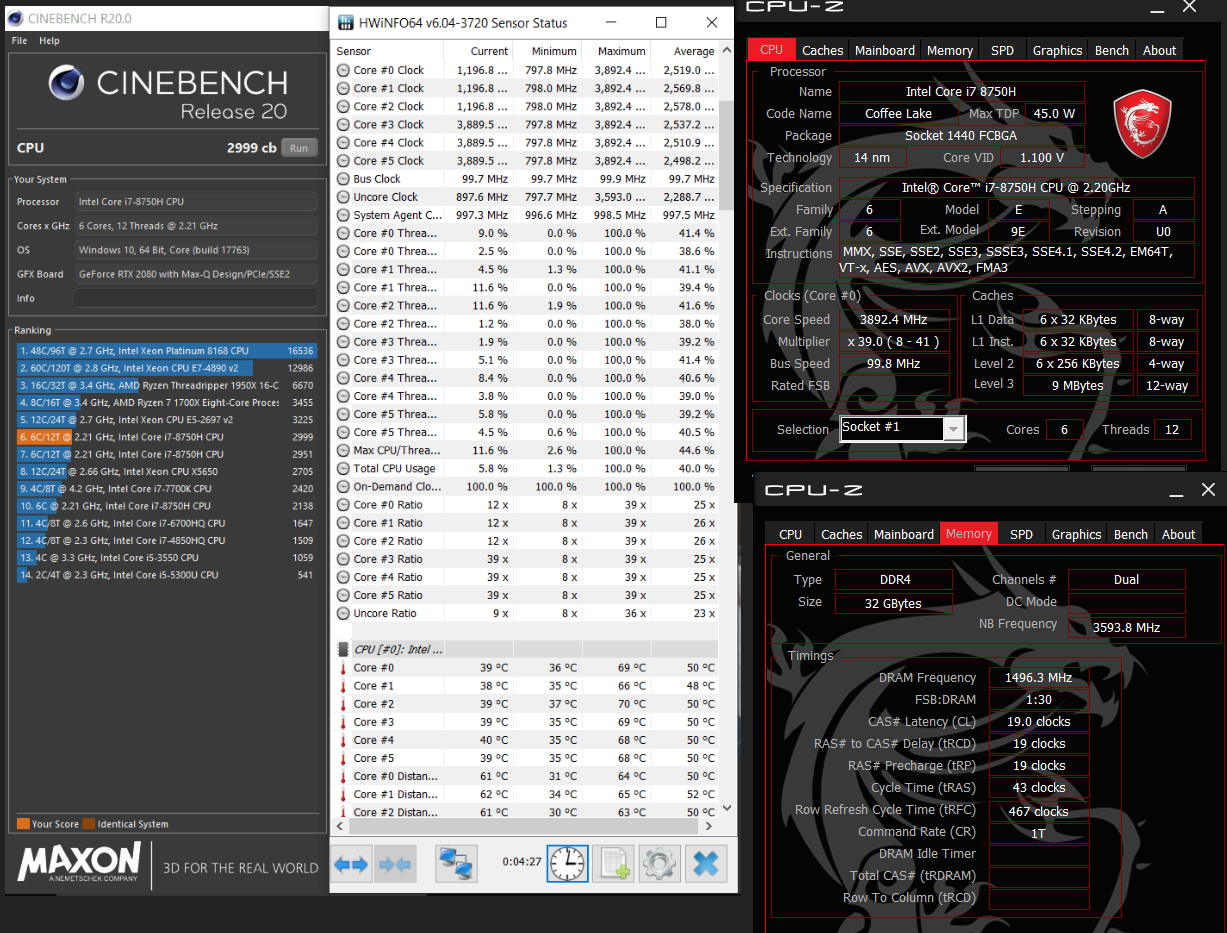Click the gauge icon beside Bus Clock
This screenshot has height=933, width=1227.
click(343, 179)
